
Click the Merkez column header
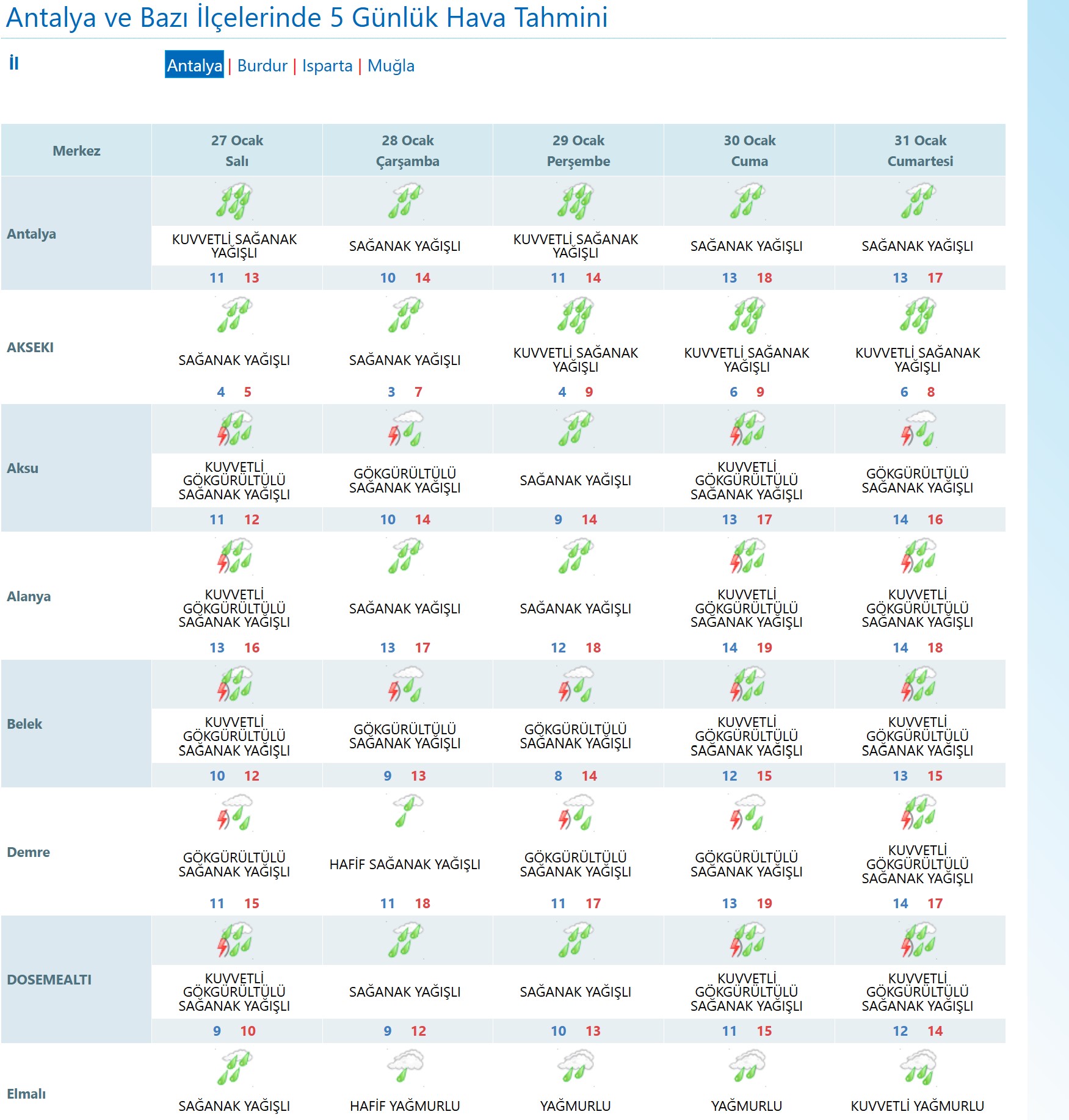pyautogui.click(x=76, y=151)
